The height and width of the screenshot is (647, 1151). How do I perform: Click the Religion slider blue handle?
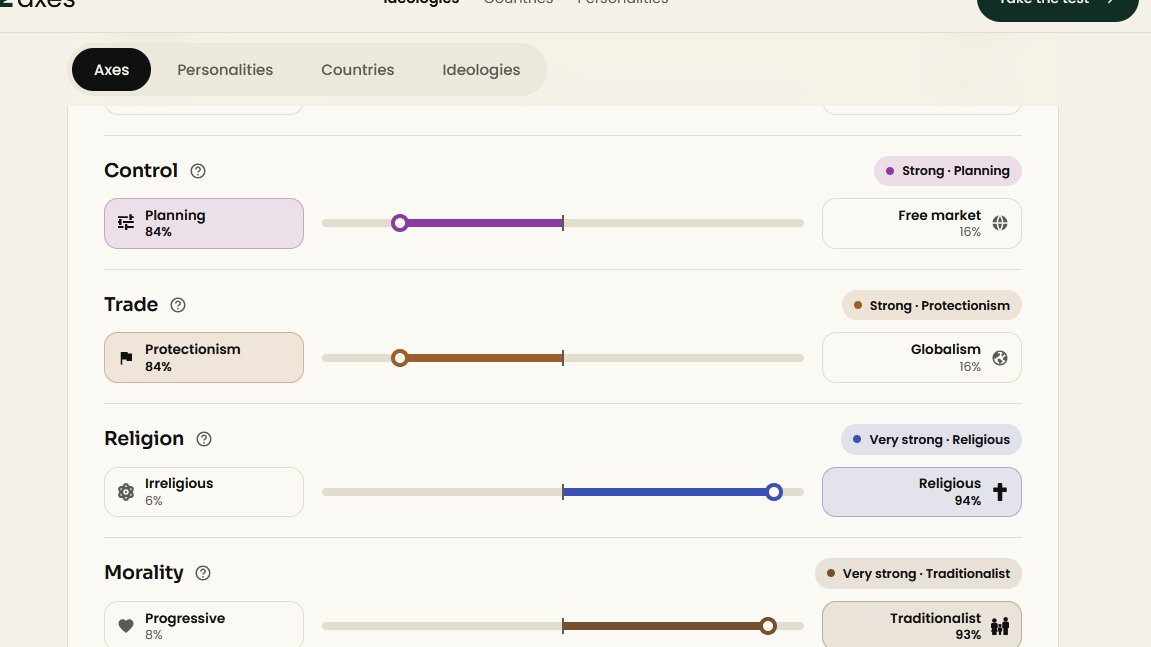tap(774, 492)
